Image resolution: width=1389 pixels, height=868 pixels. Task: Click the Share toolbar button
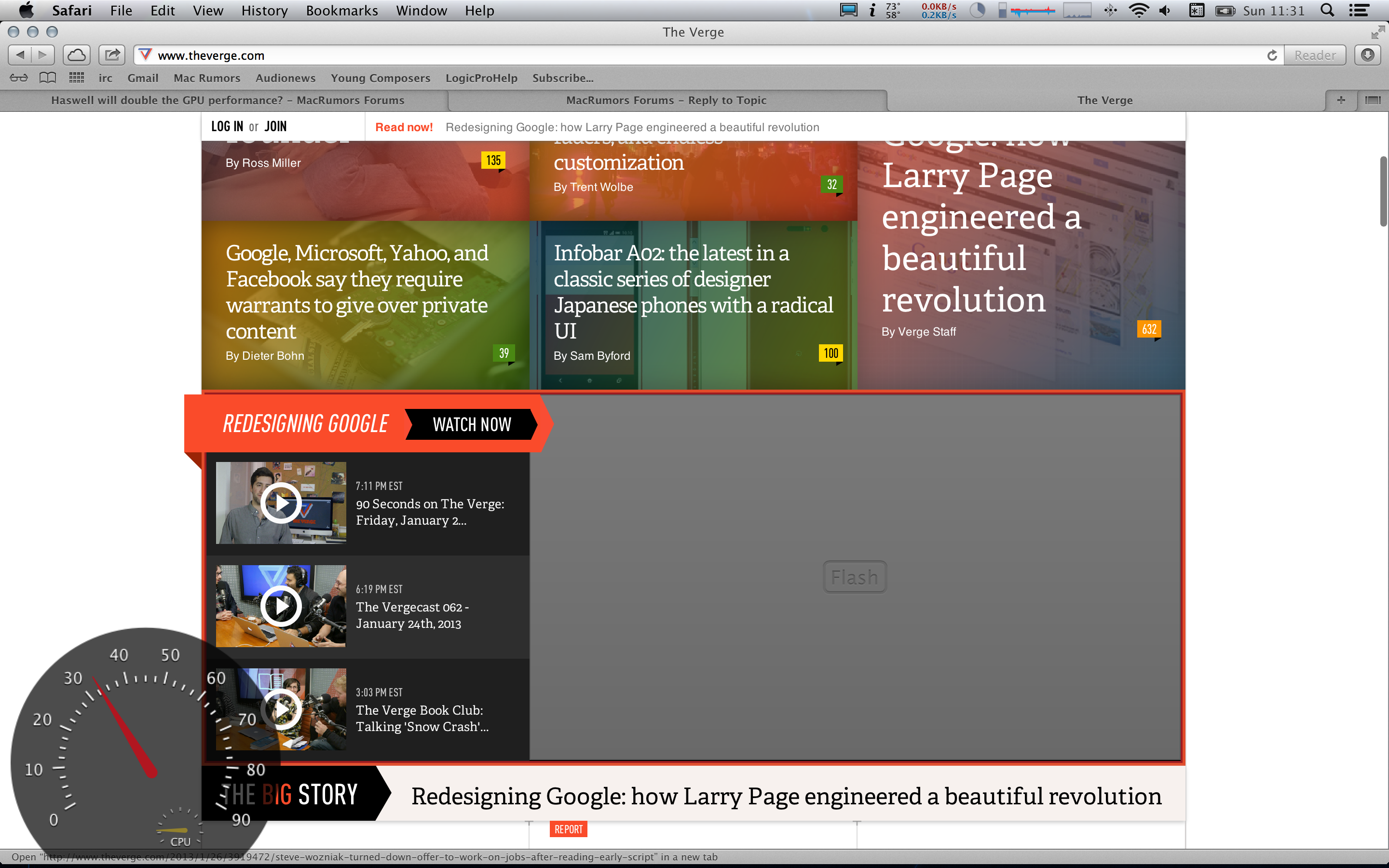pos(112,55)
